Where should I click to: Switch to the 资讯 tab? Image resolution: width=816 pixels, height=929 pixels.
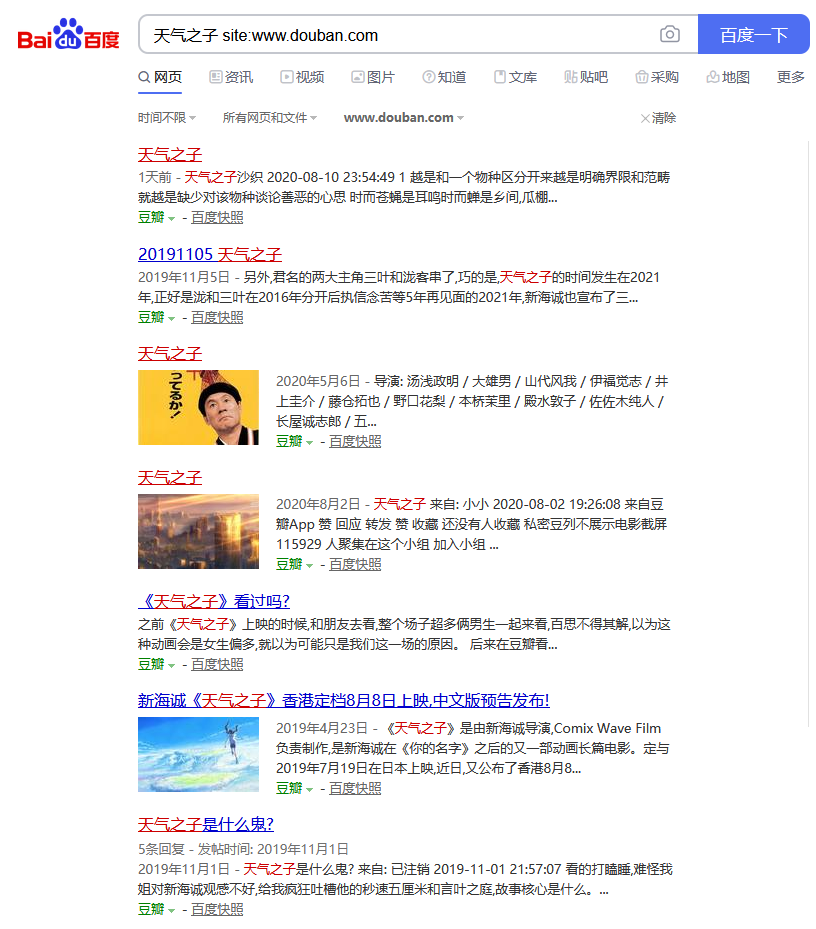pos(231,78)
